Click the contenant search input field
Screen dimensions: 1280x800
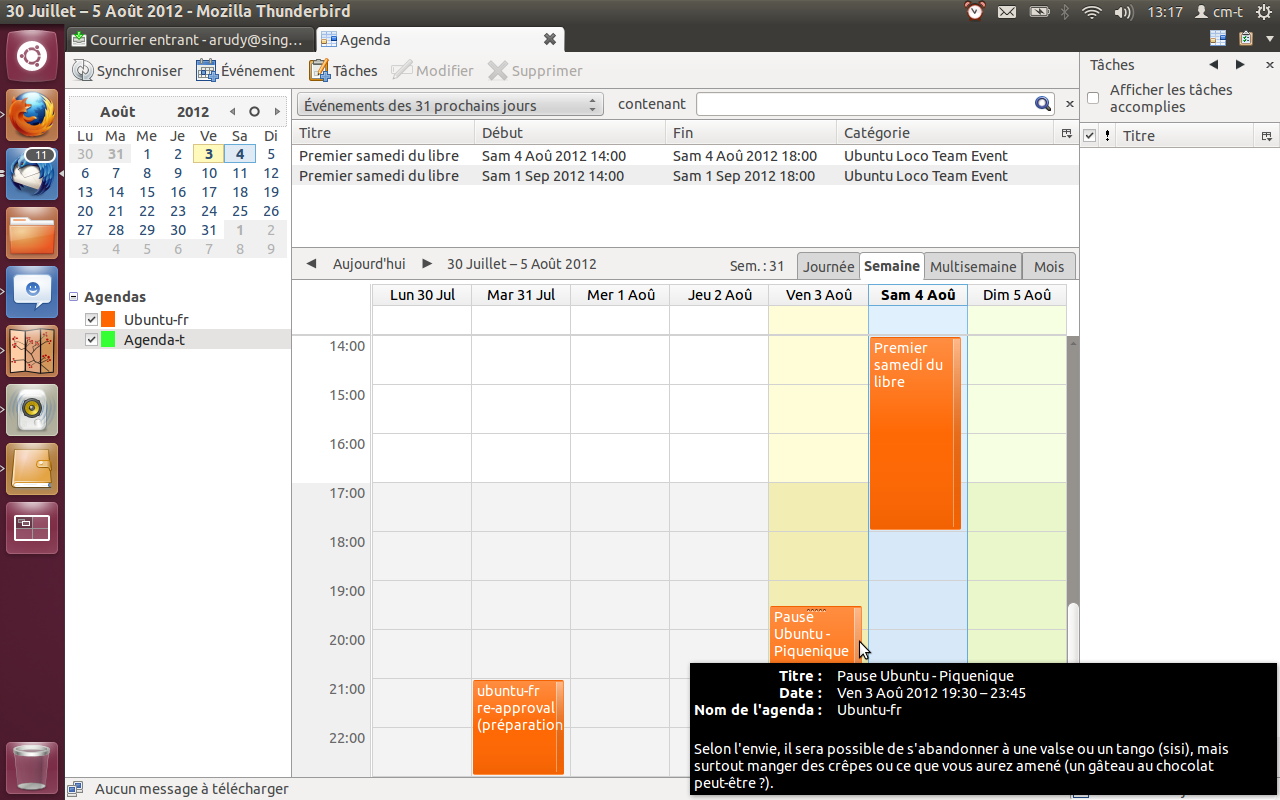[864, 104]
